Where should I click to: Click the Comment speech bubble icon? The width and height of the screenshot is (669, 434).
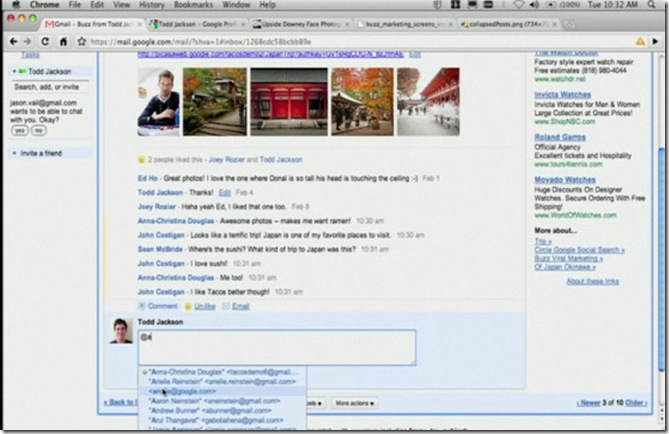coord(142,306)
